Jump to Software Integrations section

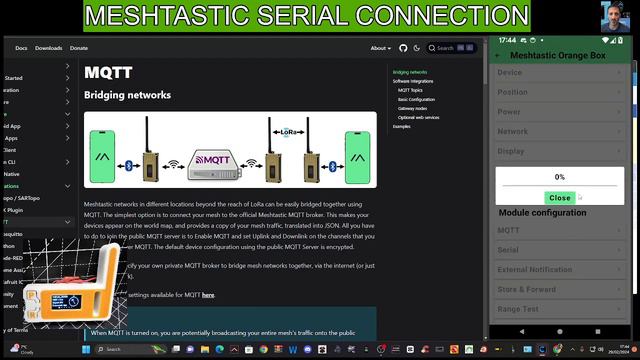coord(413,81)
